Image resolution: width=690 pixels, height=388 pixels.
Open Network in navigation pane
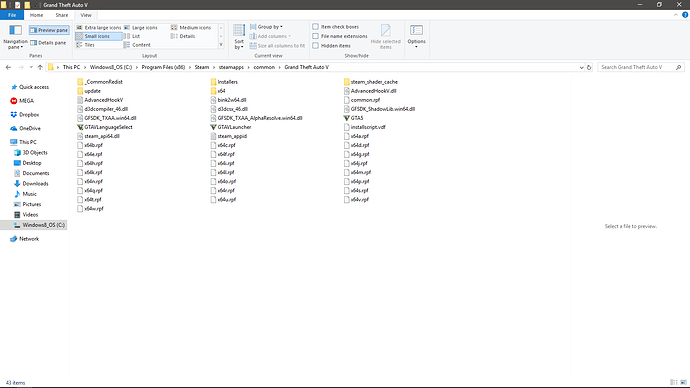click(29, 239)
